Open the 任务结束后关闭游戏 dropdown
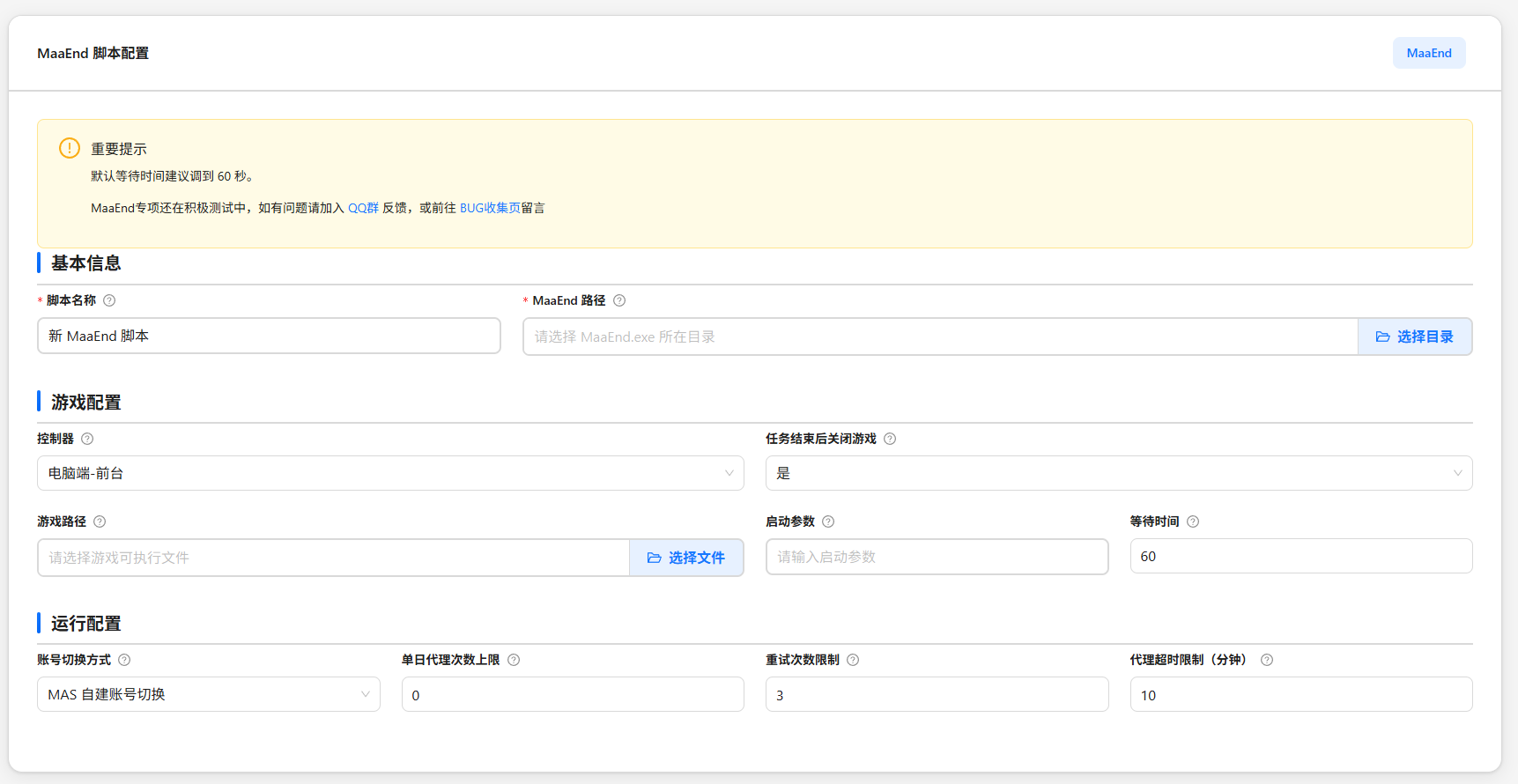This screenshot has width=1518, height=784. click(x=1119, y=473)
